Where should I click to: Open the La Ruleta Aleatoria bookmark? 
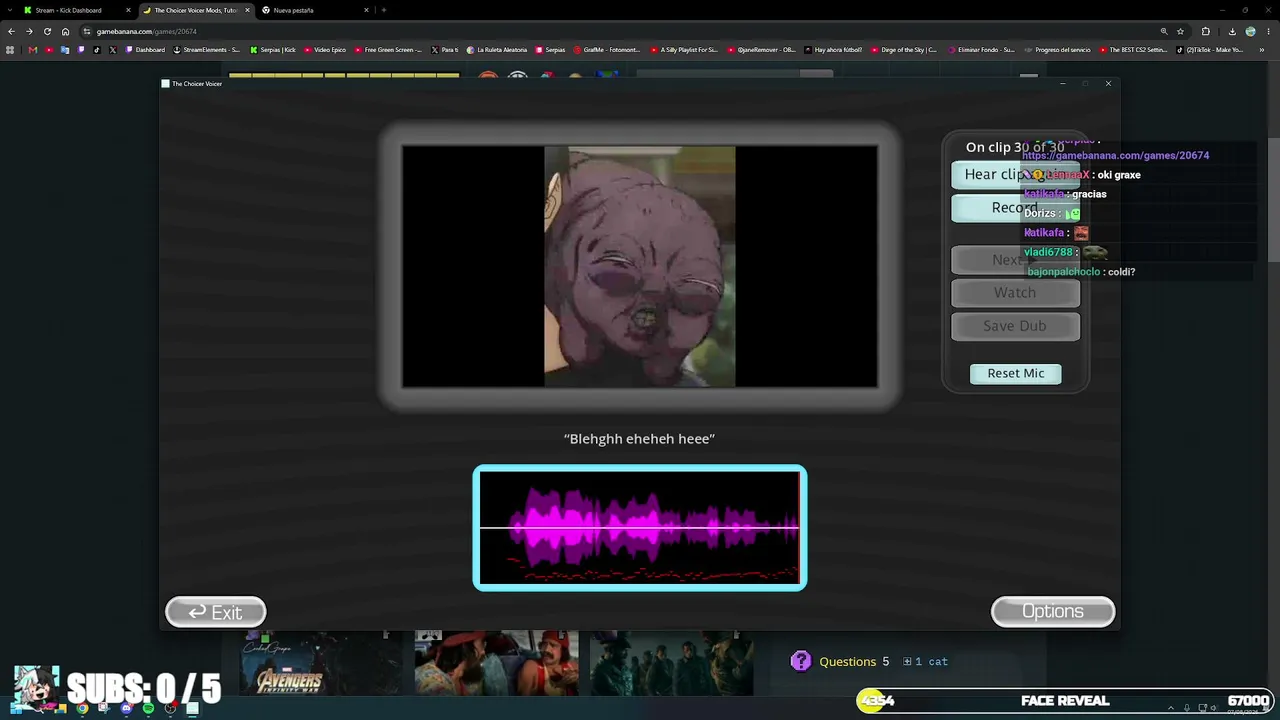[496, 50]
